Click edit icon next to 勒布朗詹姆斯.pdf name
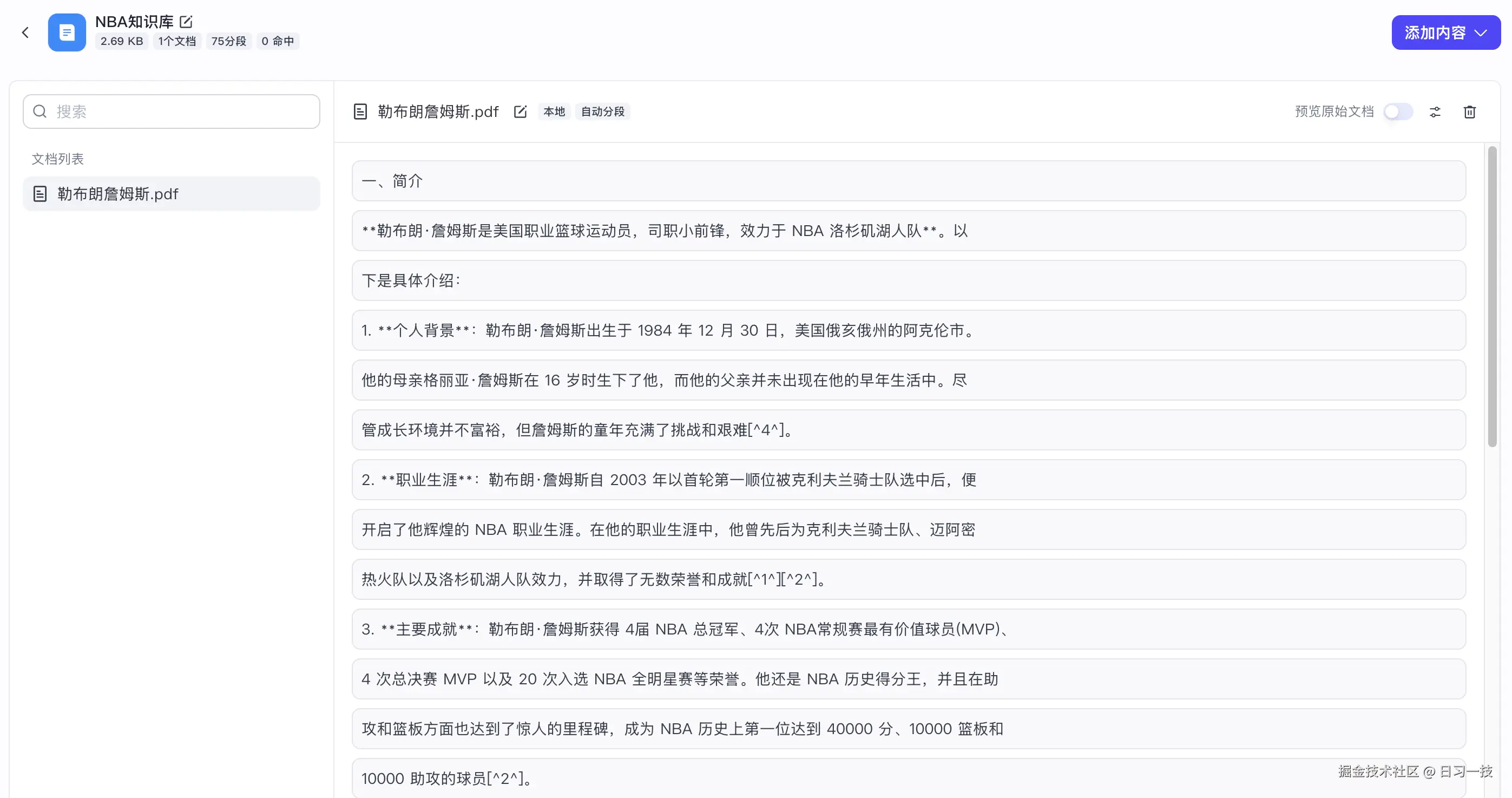 pyautogui.click(x=520, y=111)
